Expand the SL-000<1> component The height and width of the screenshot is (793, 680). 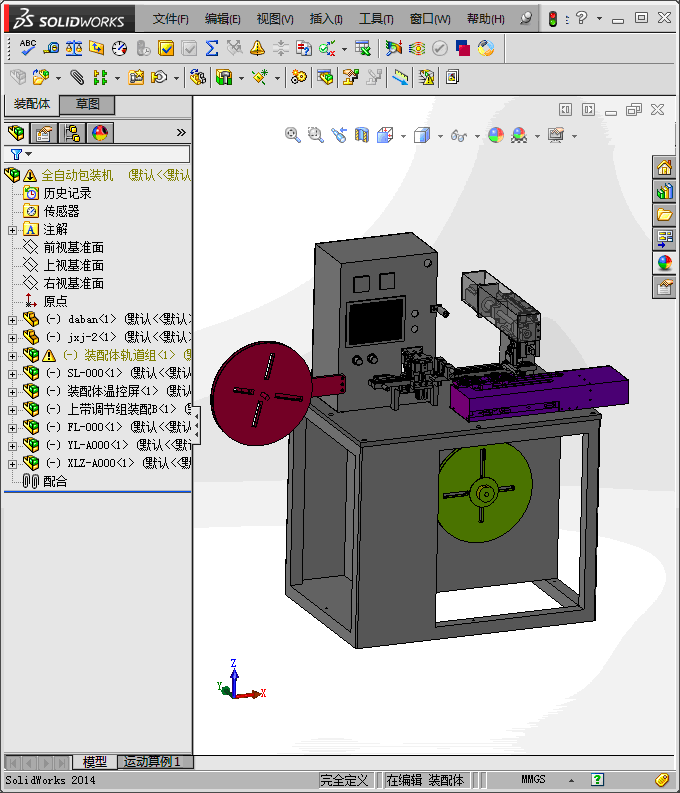pos(13,374)
